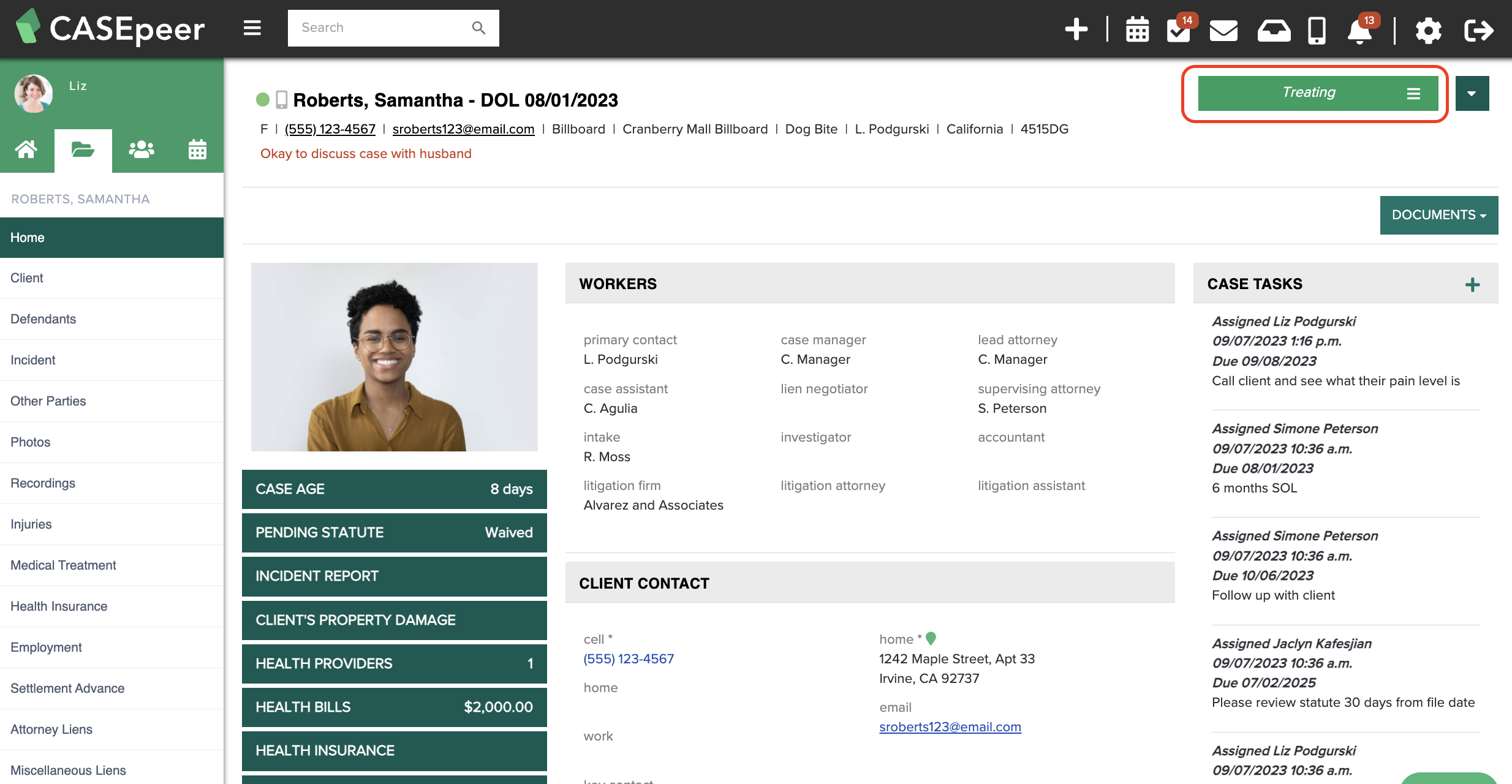
Task: Click the CASEpeer logo
Action: (111, 28)
